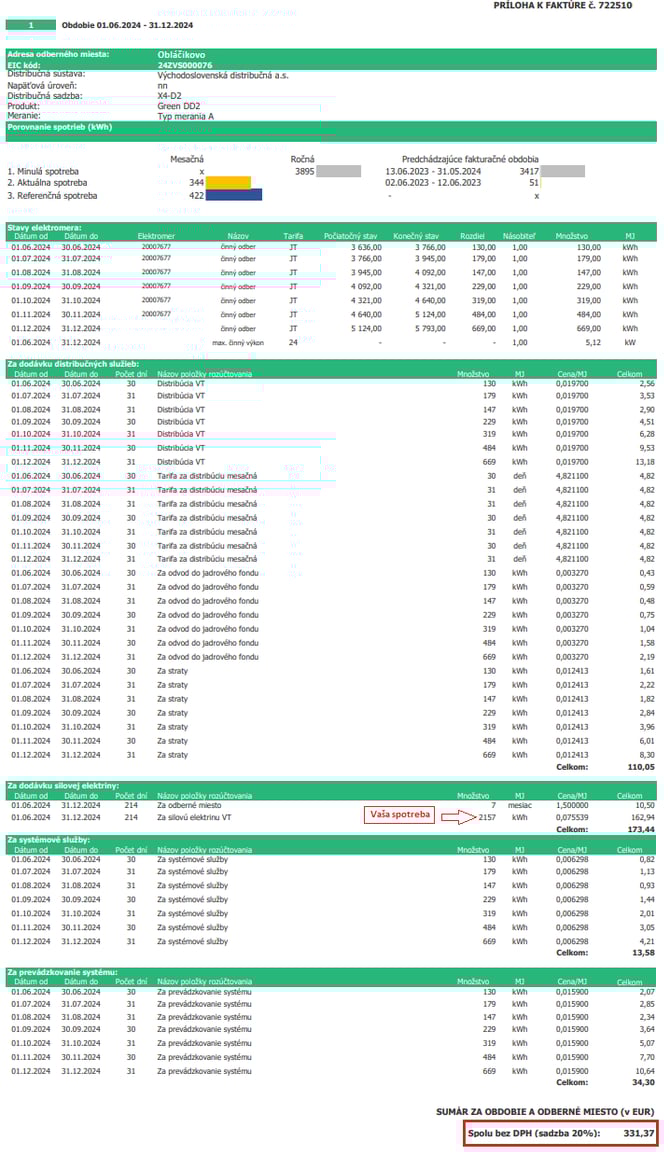
Task: Click the row label '3. Referenčná spotreba'
Action: 52,195
